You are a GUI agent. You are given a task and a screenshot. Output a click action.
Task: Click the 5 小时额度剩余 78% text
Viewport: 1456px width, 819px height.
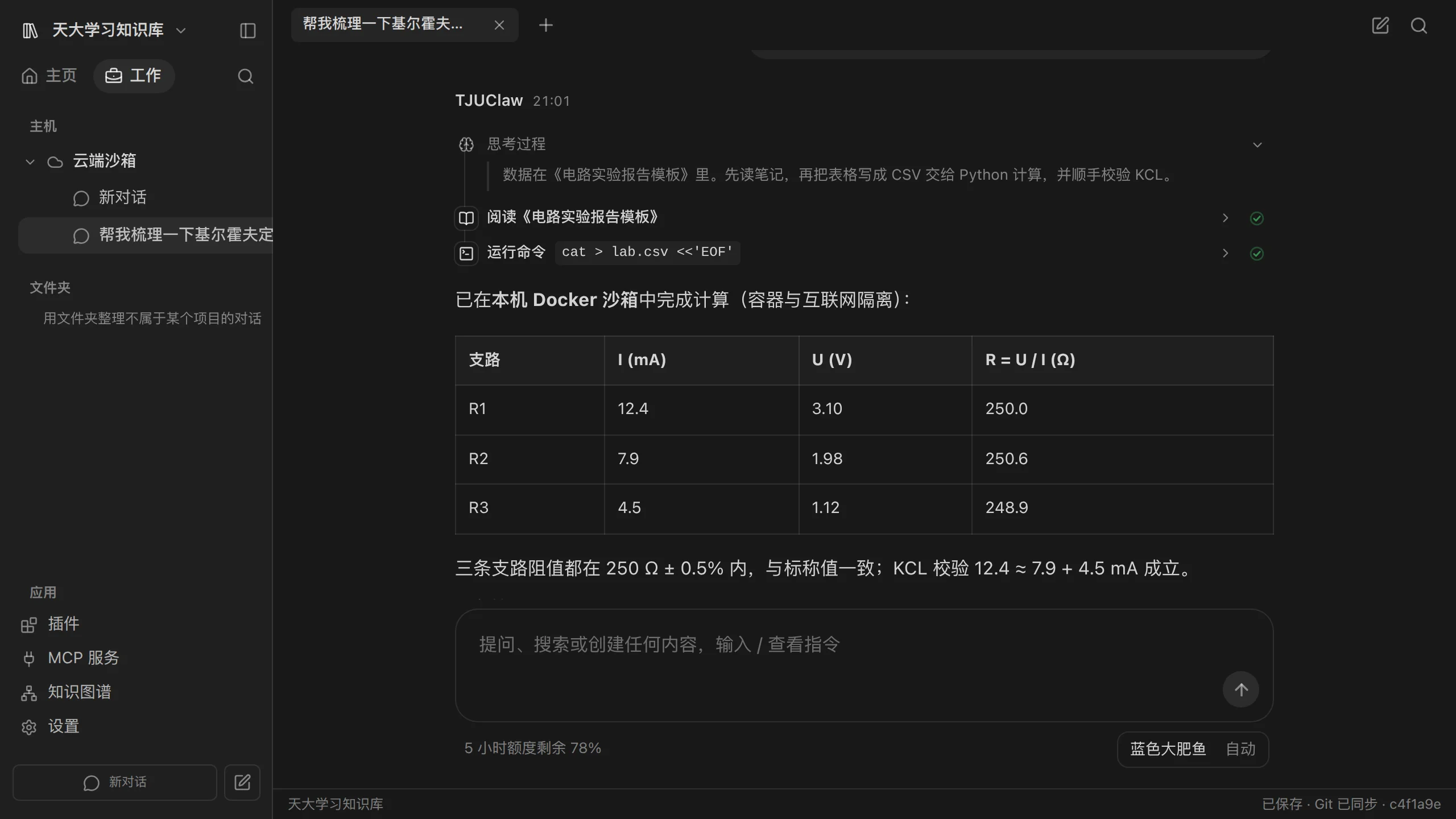tap(533, 748)
